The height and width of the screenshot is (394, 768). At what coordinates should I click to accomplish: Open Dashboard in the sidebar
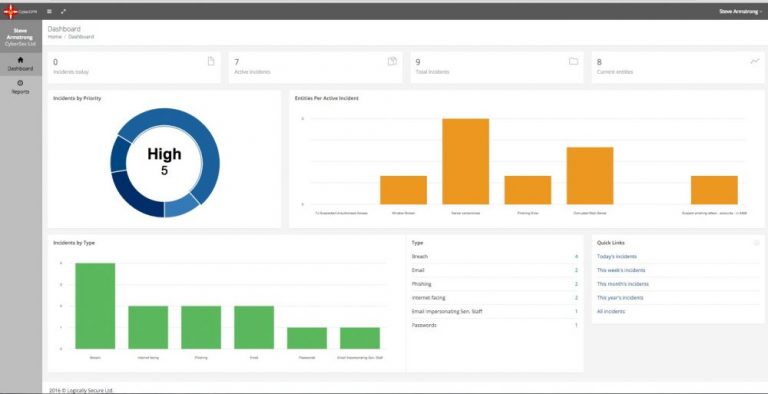[x=21, y=64]
